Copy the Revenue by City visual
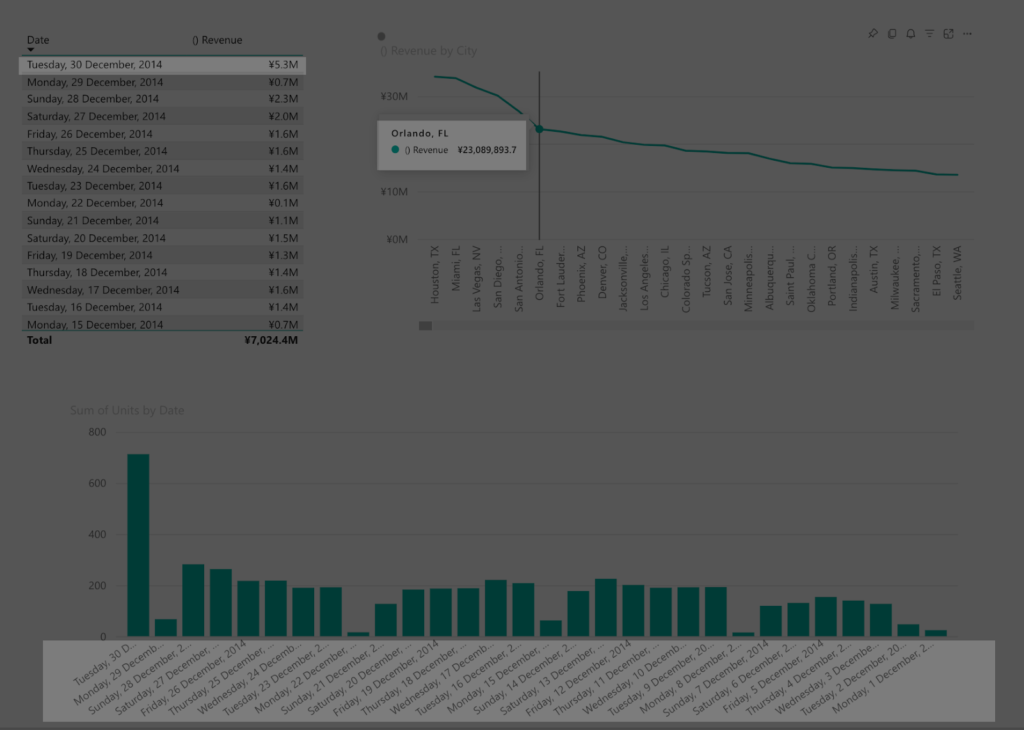Viewport: 1024px width, 730px height. point(892,34)
